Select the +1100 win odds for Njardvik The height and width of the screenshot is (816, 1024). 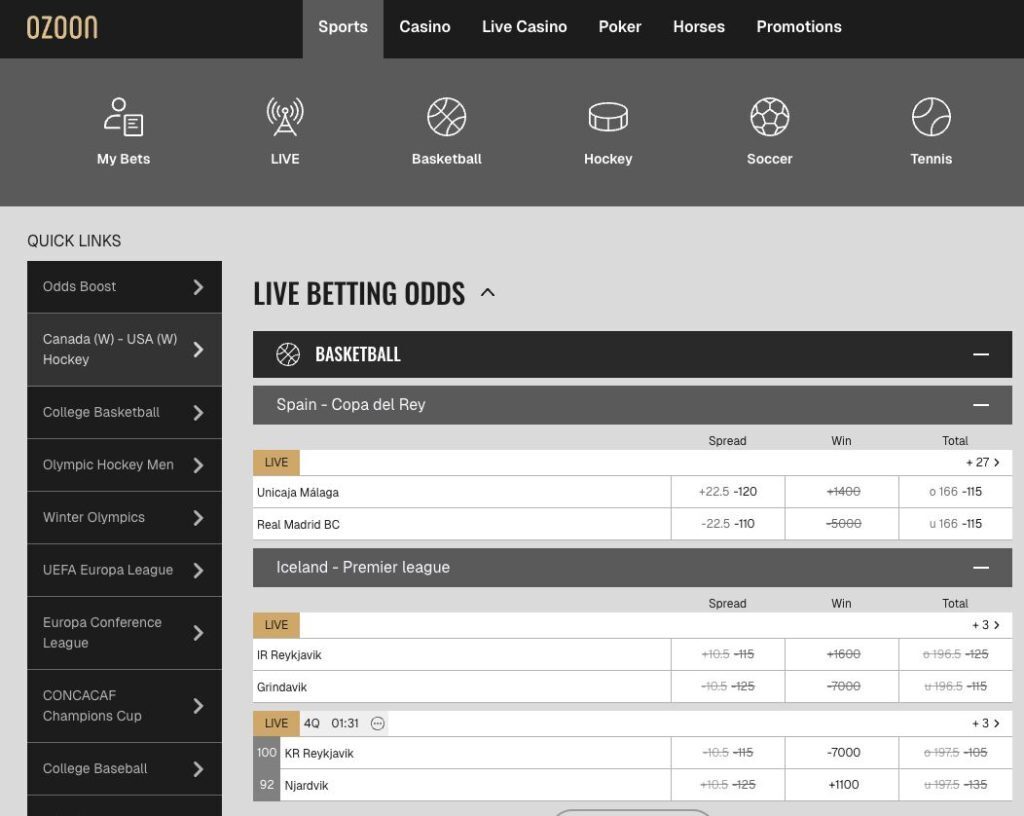point(840,784)
